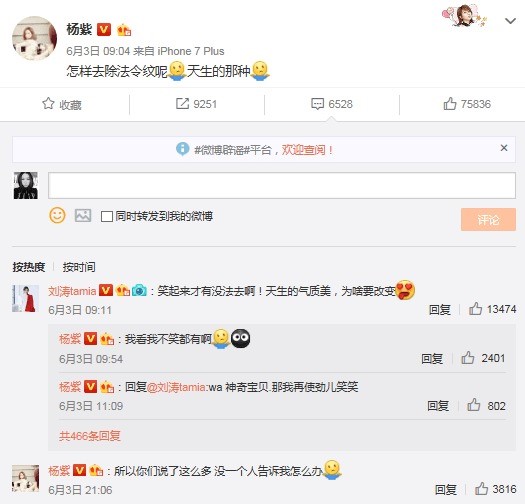Open comments via icon showing 6528
Viewport: 525px width, 504px height.
pos(317,104)
